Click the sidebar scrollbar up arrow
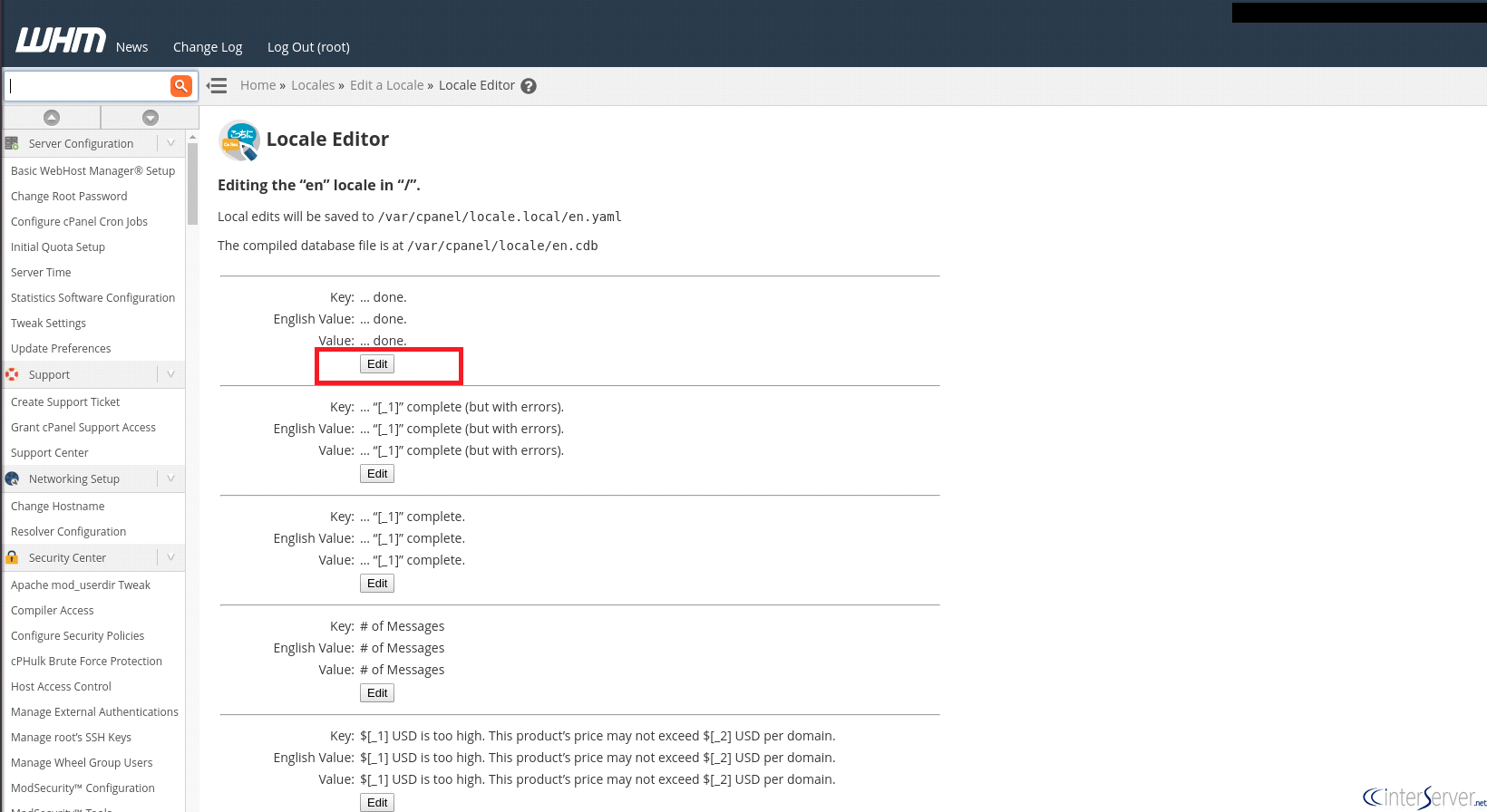Image resolution: width=1487 pixels, height=812 pixels. [192, 137]
